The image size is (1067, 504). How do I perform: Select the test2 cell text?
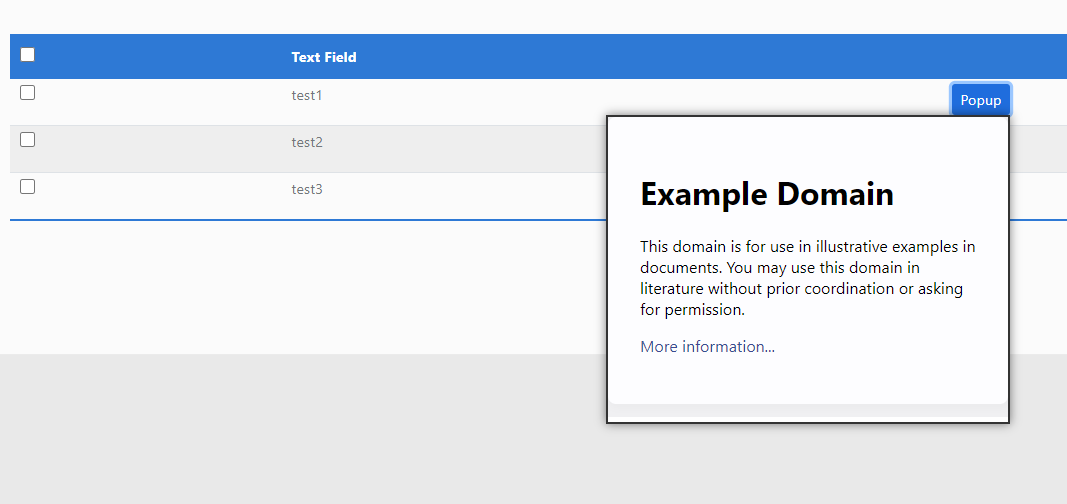click(307, 142)
